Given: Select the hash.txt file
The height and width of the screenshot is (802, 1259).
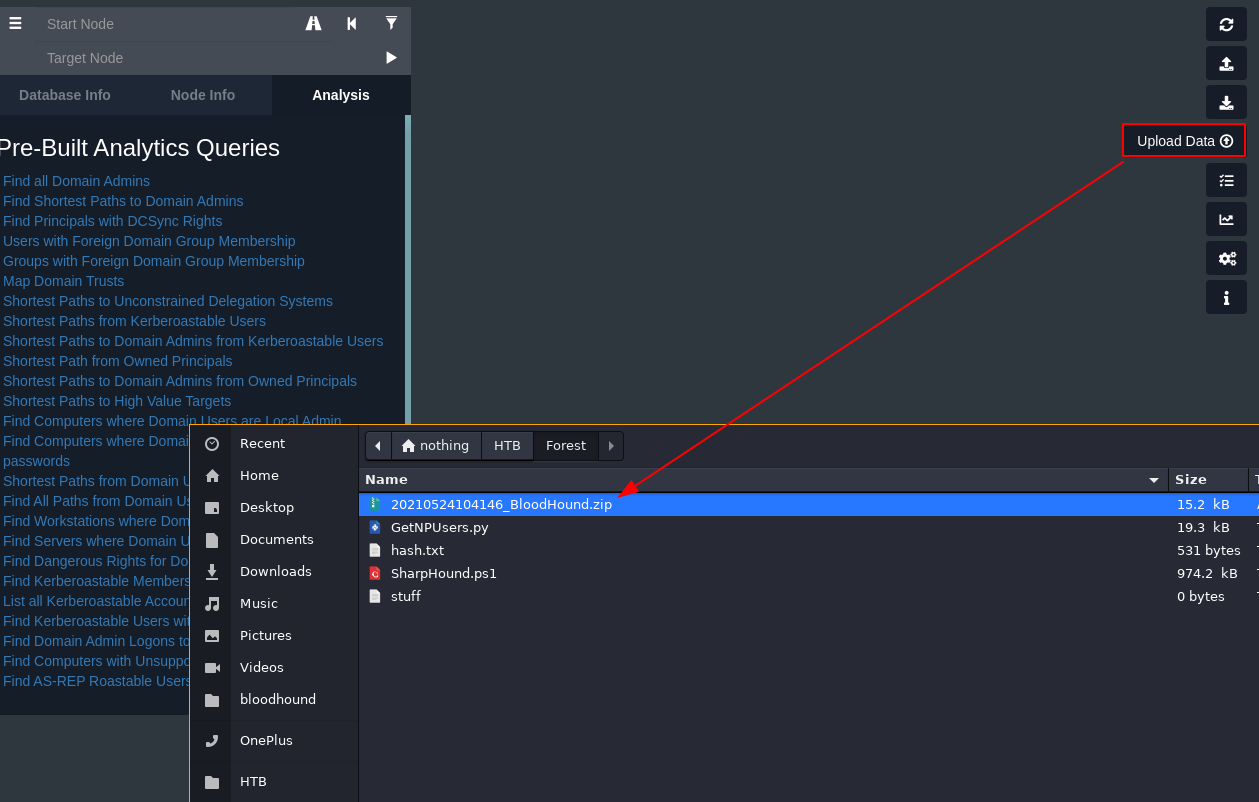Looking at the screenshot, I should (808, 550).
